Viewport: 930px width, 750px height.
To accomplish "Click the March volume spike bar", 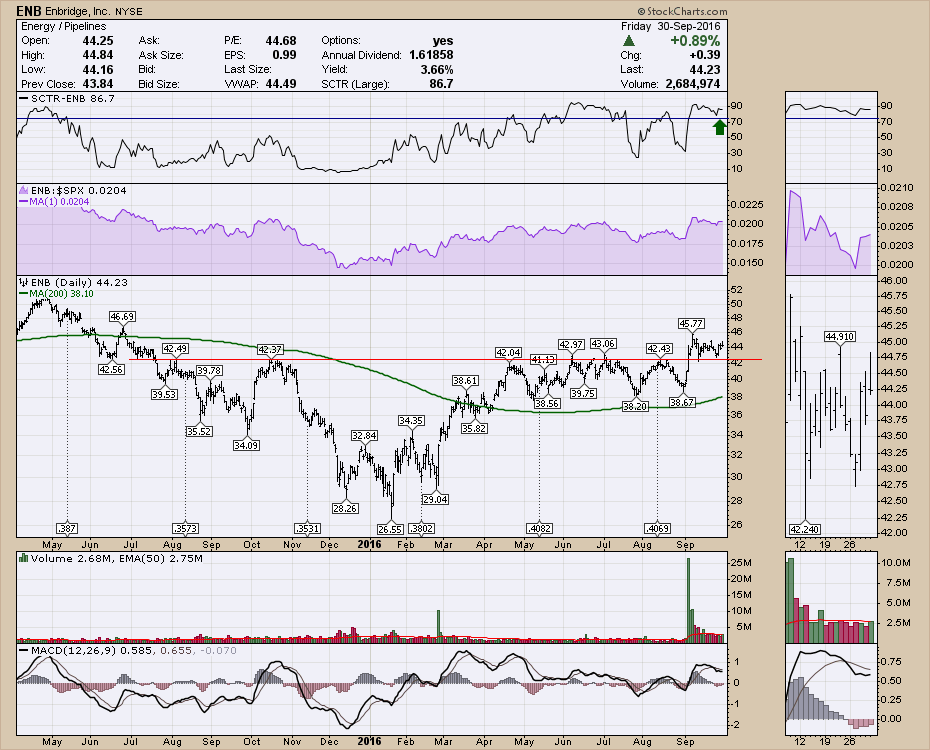I will point(439,625).
